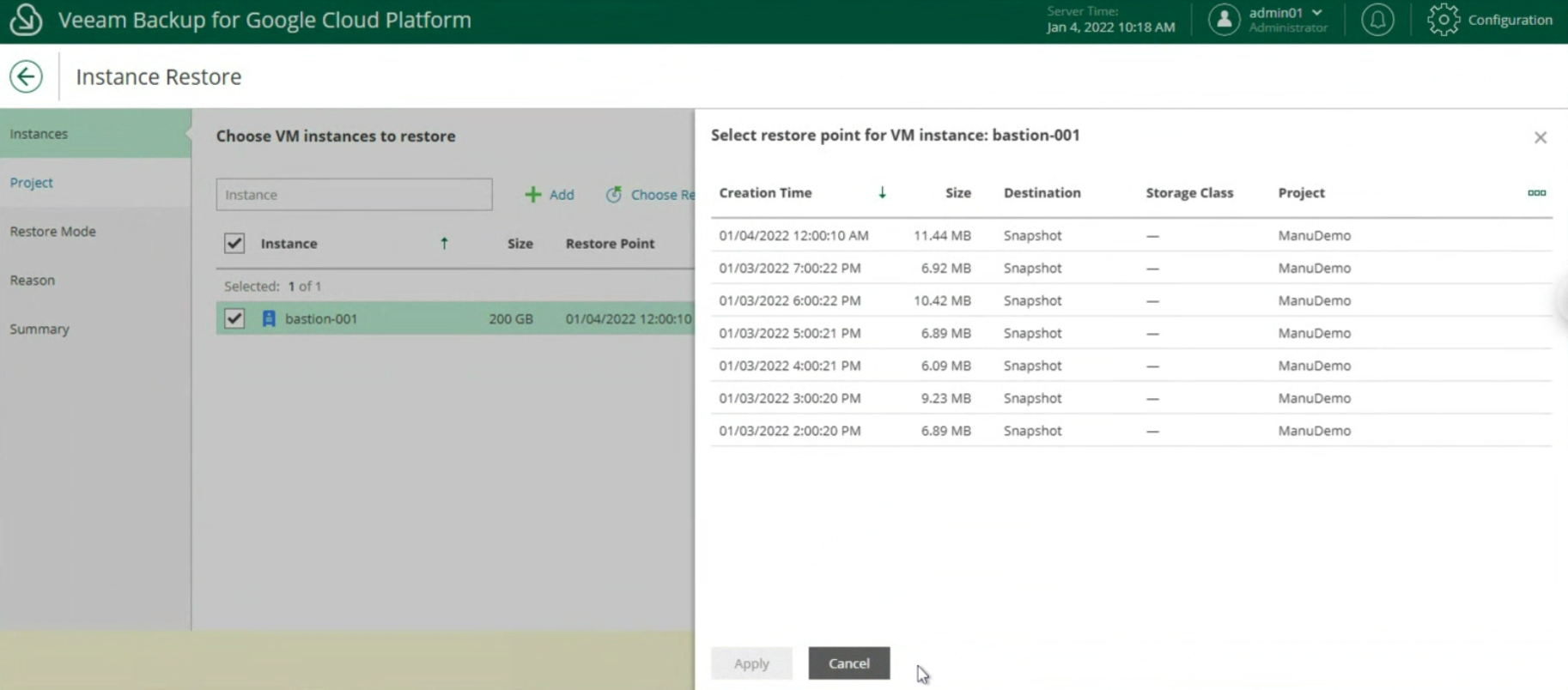Click the 200 GB size cell

point(511,318)
